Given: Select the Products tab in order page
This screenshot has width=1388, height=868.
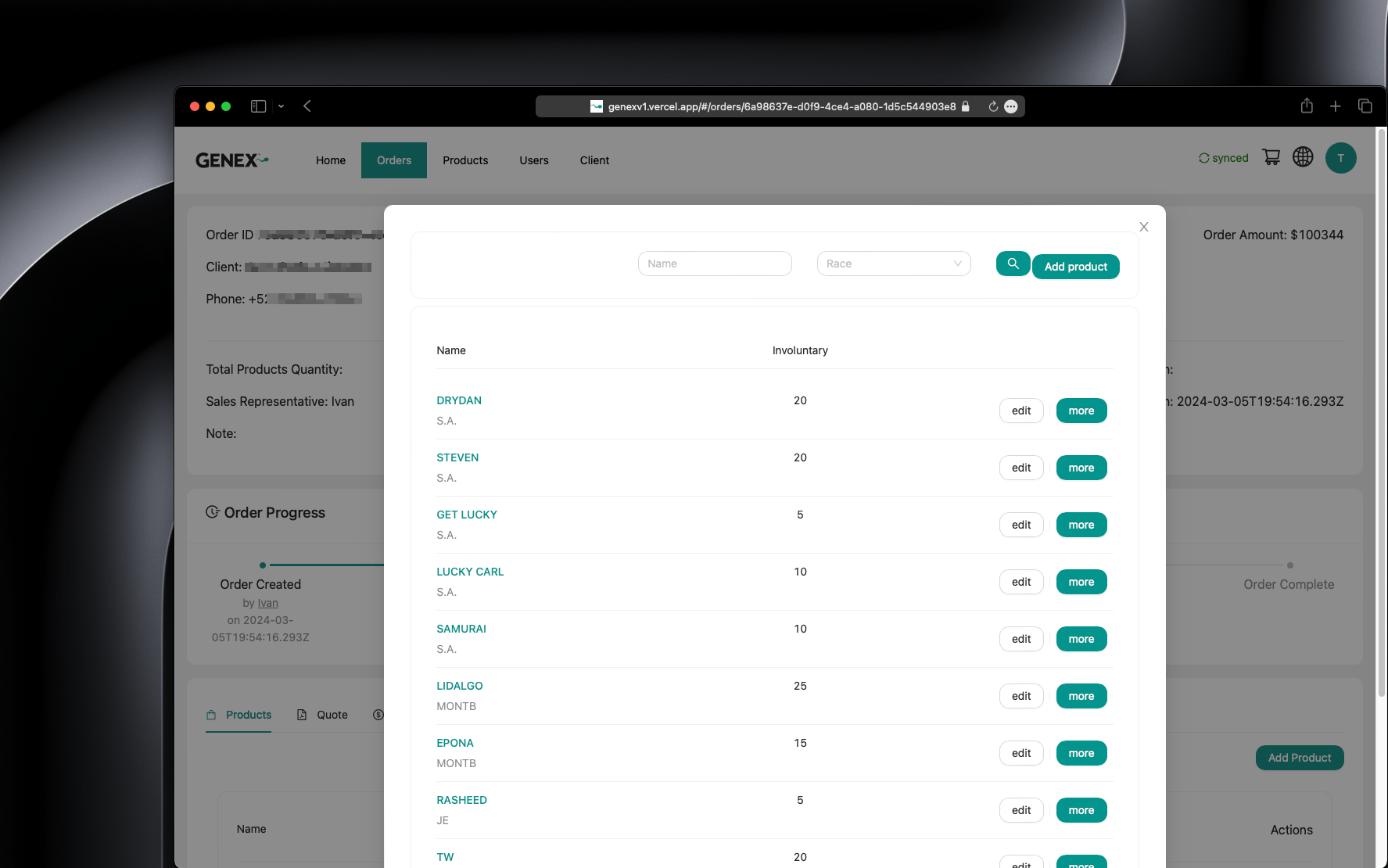Looking at the screenshot, I should tap(239, 715).
